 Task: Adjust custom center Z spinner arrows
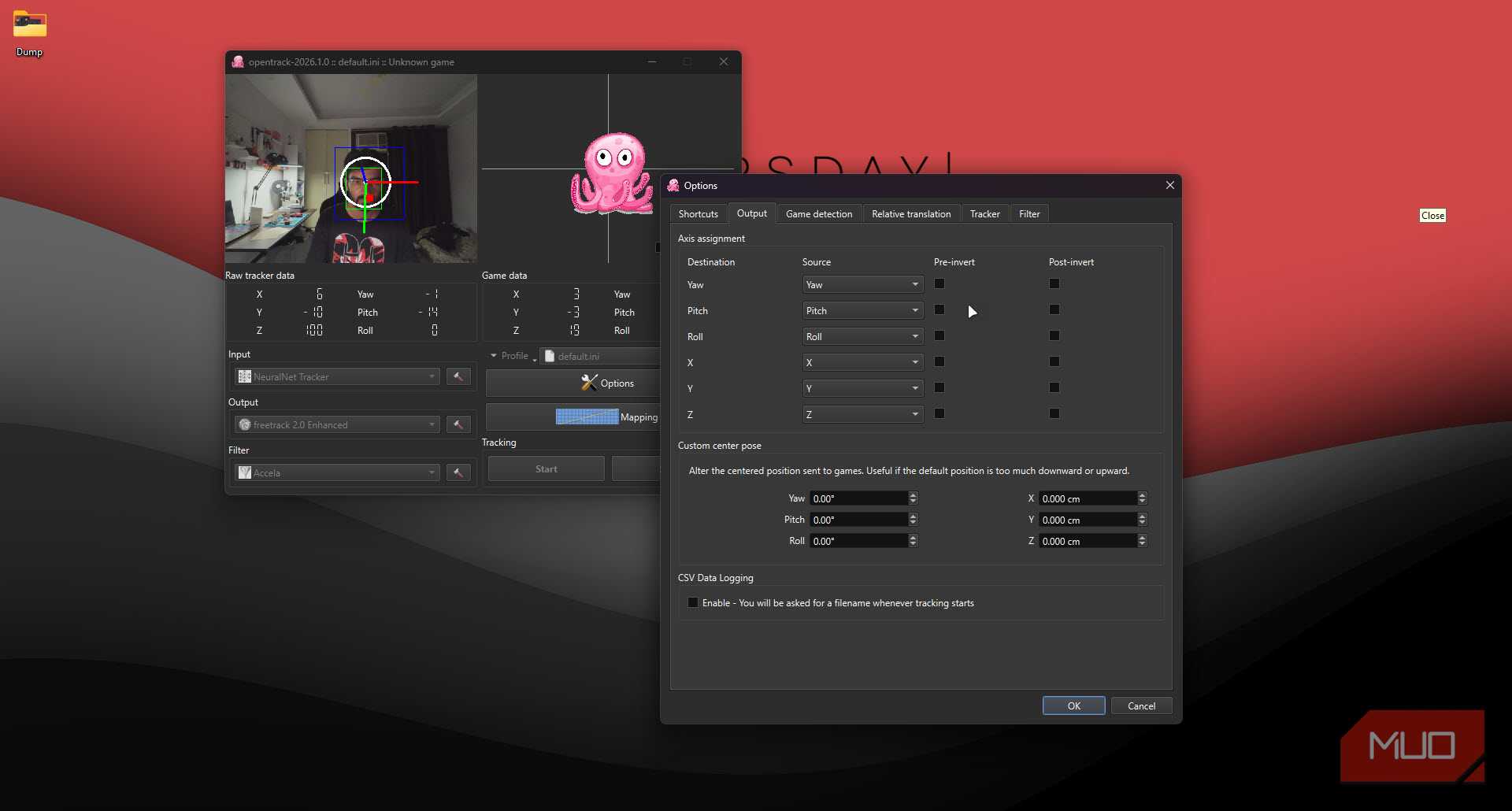click(1142, 541)
